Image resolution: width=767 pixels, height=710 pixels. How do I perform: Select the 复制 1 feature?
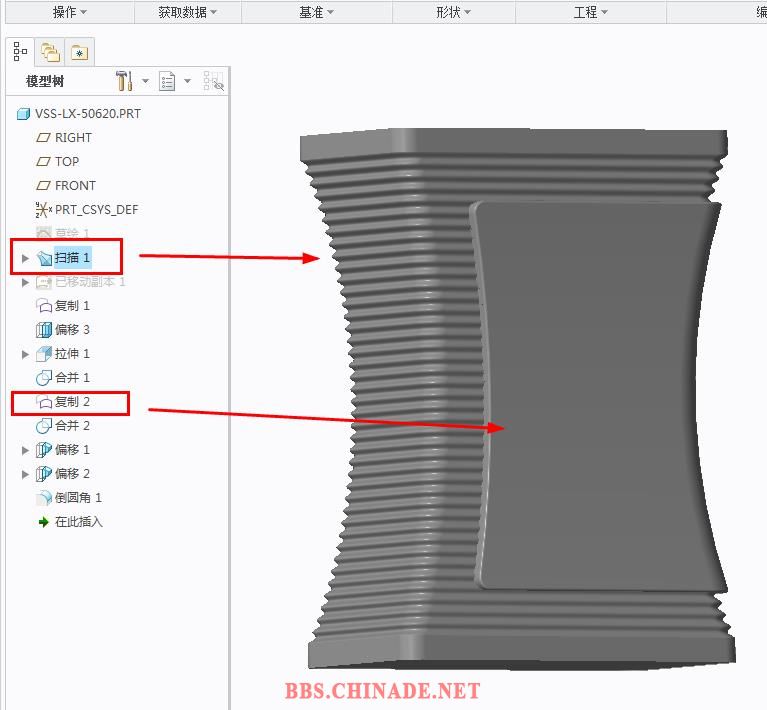coord(72,306)
